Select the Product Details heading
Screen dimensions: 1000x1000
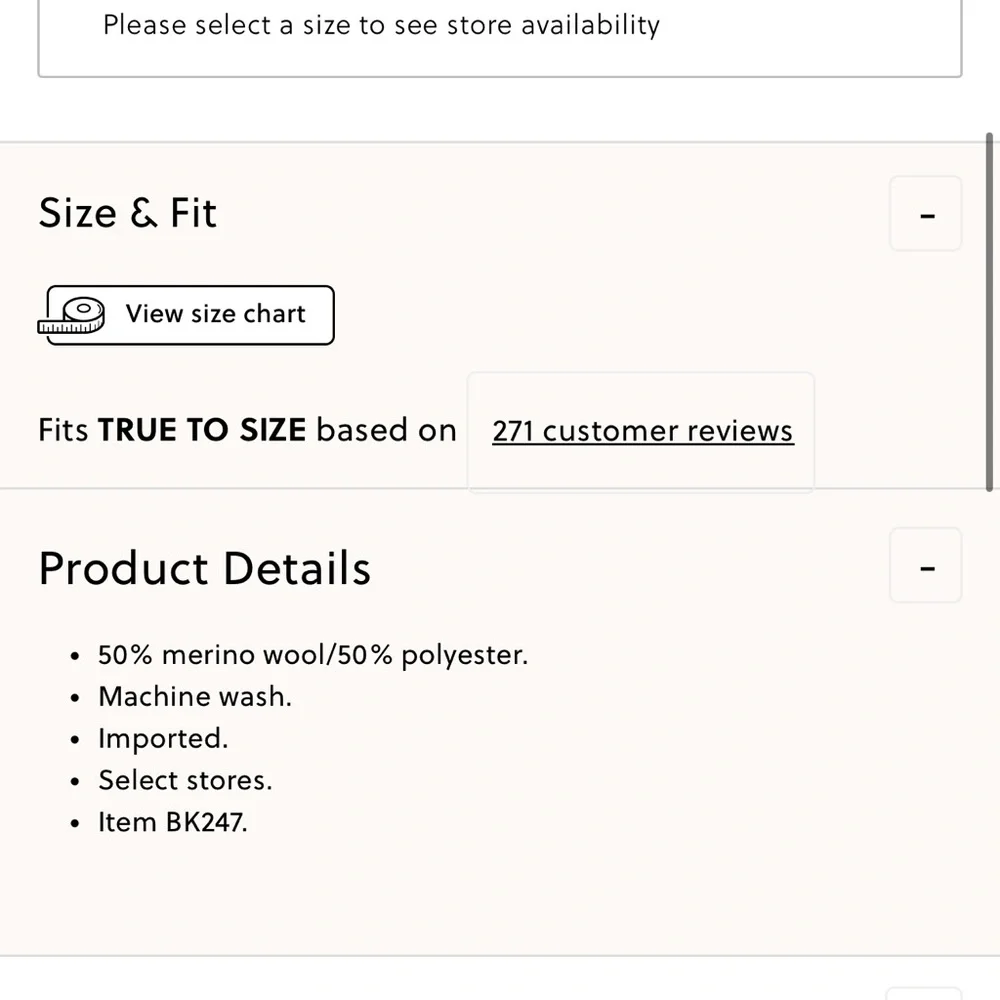pyautogui.click(x=205, y=568)
